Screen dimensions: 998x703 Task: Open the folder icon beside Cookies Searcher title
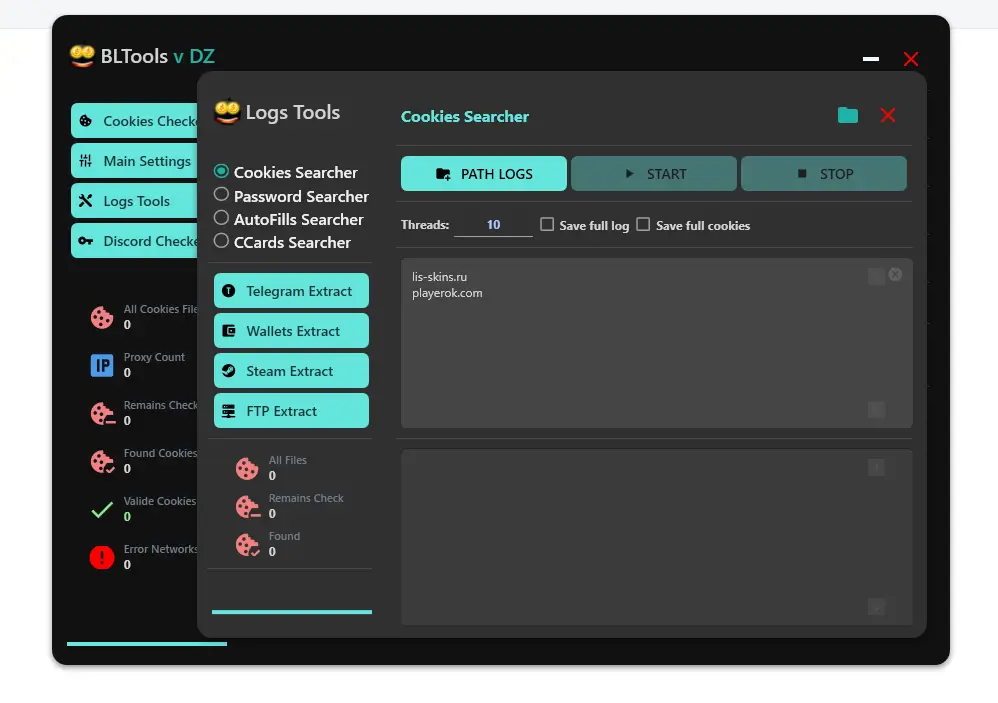click(x=847, y=116)
